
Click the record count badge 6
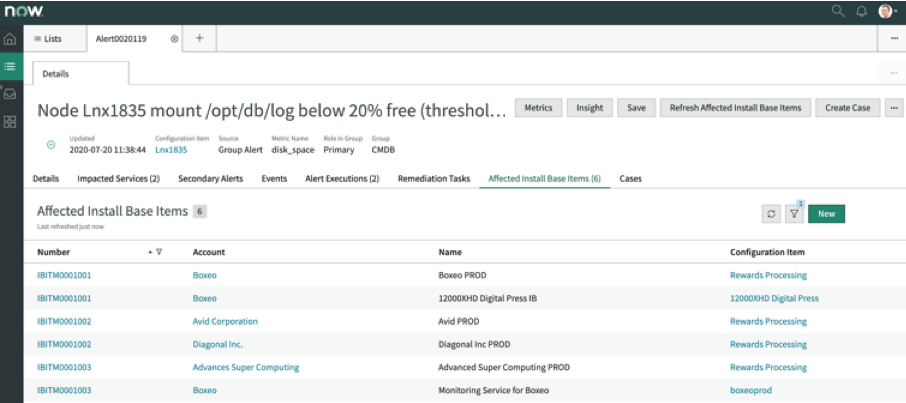pos(199,212)
